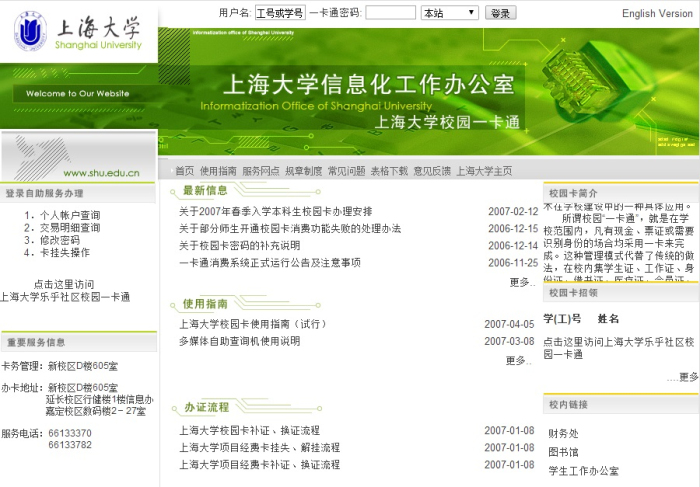Click the Shanghai University logo emblem
This screenshot has height=487, width=700.
tap(30, 31)
